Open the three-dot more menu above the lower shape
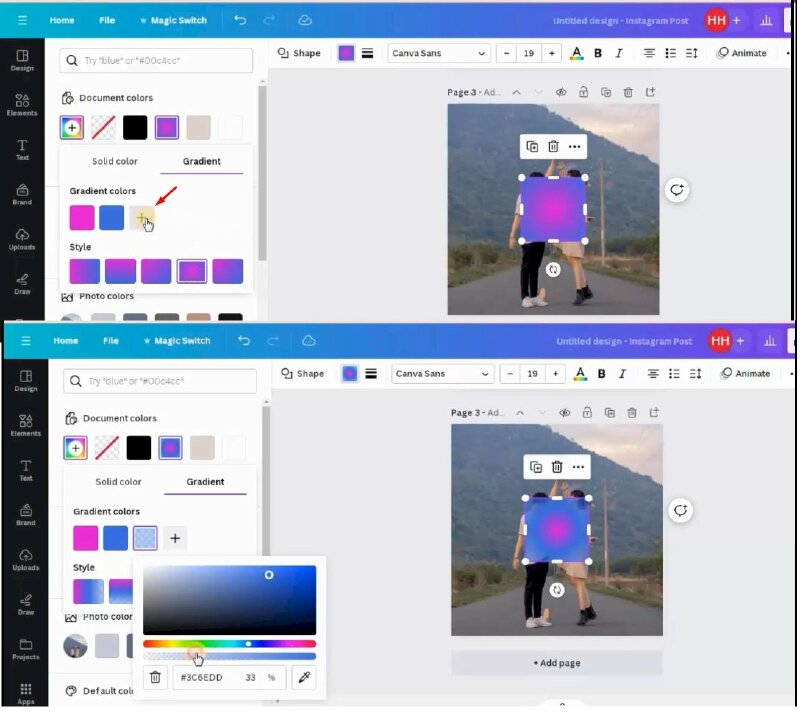This screenshot has width=800, height=713. [x=577, y=467]
